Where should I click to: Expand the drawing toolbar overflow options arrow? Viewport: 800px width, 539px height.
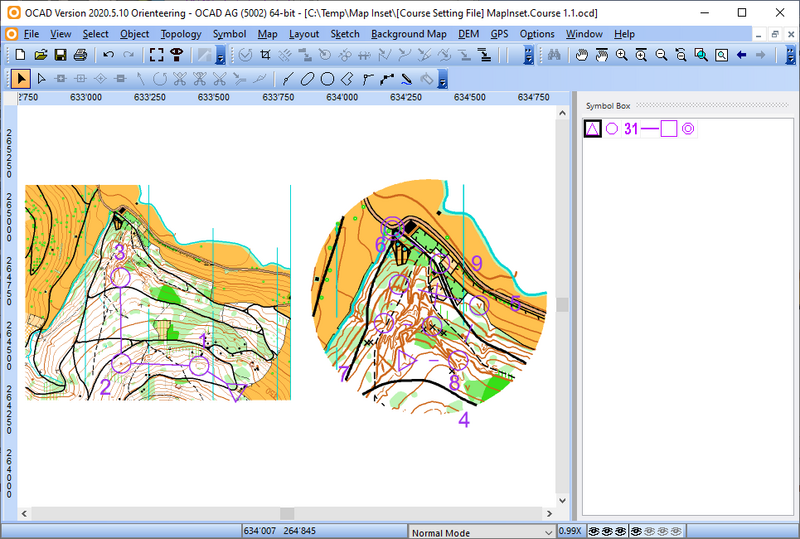(x=442, y=79)
